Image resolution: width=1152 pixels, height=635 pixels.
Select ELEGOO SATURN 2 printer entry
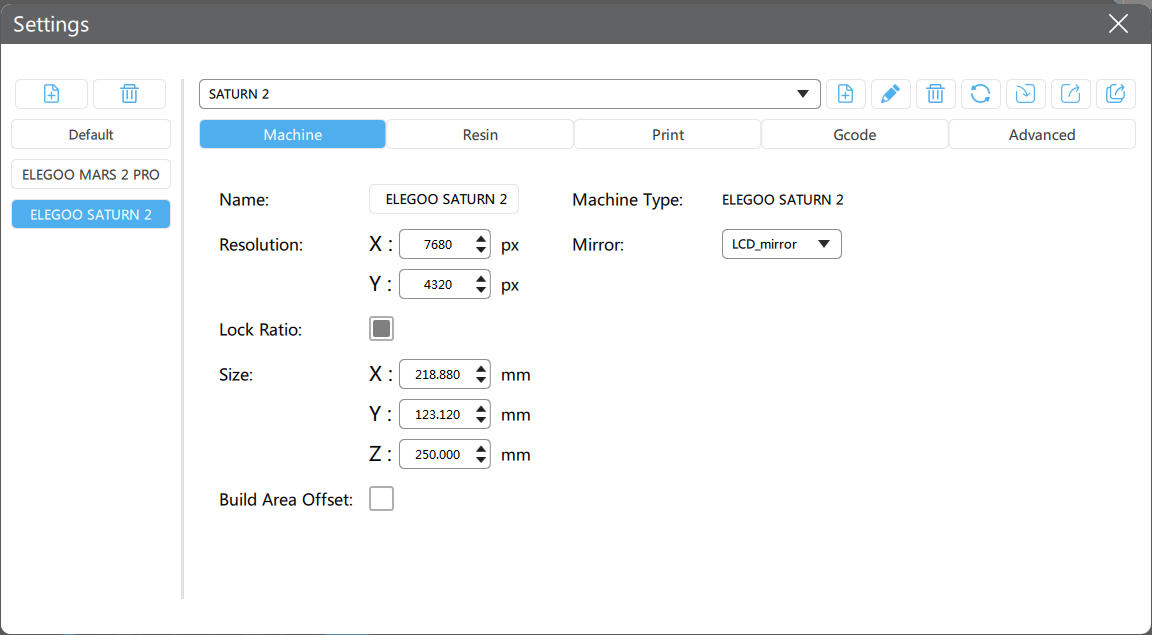click(x=91, y=215)
